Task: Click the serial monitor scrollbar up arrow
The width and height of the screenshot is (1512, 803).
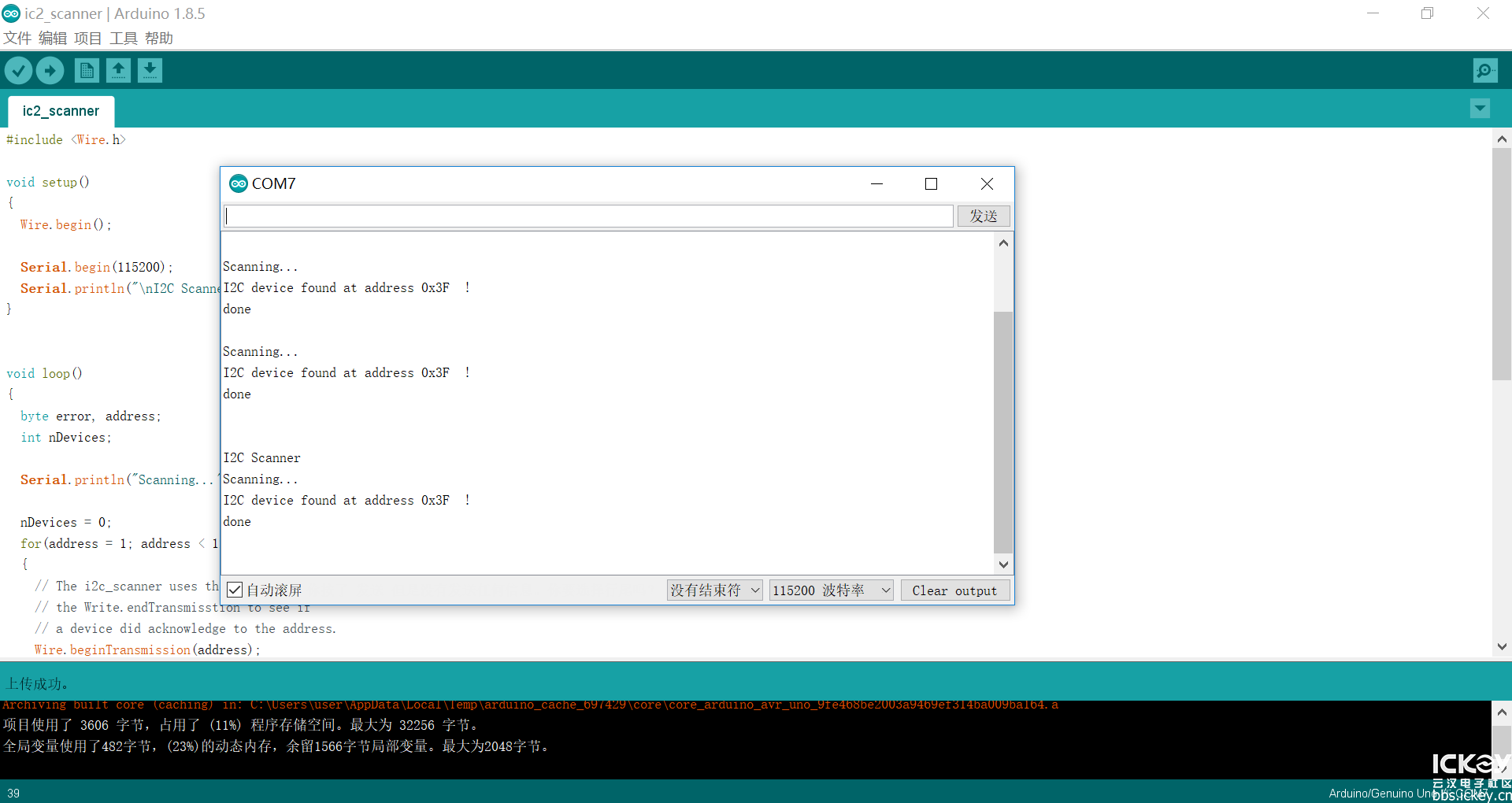Action: click(x=1003, y=243)
